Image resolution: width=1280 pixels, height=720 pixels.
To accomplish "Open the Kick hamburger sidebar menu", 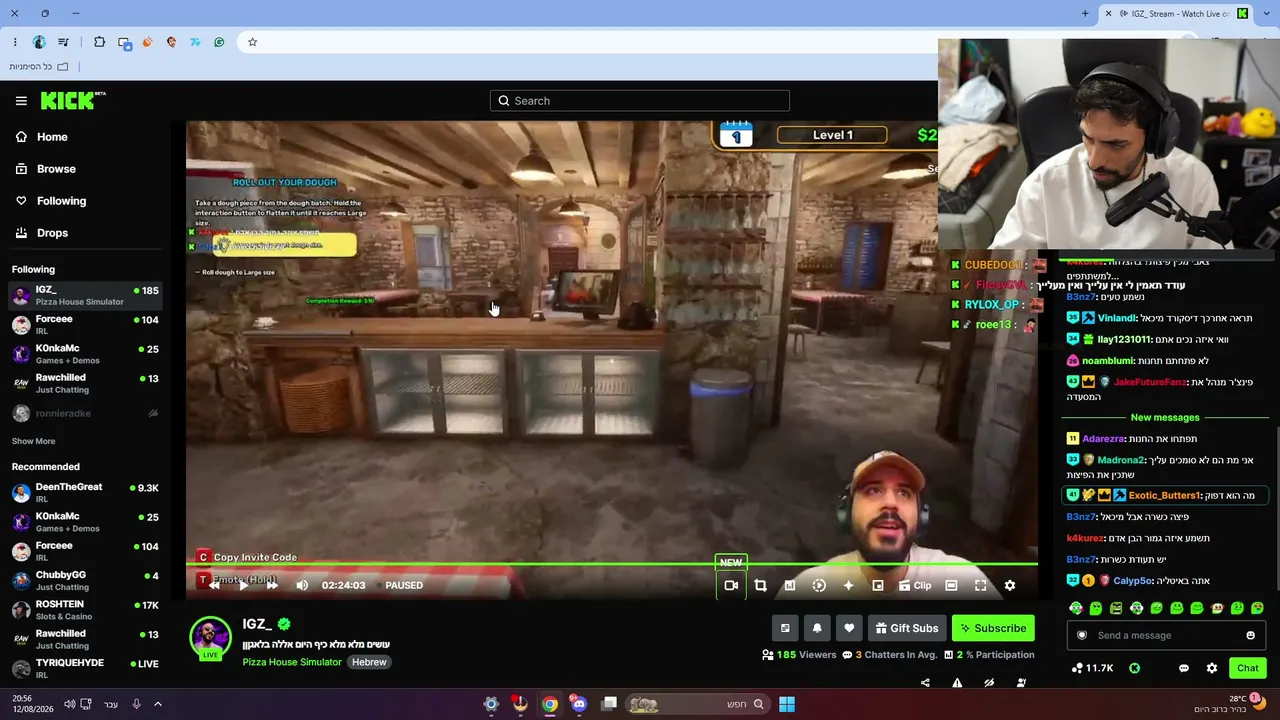I will (x=21, y=101).
